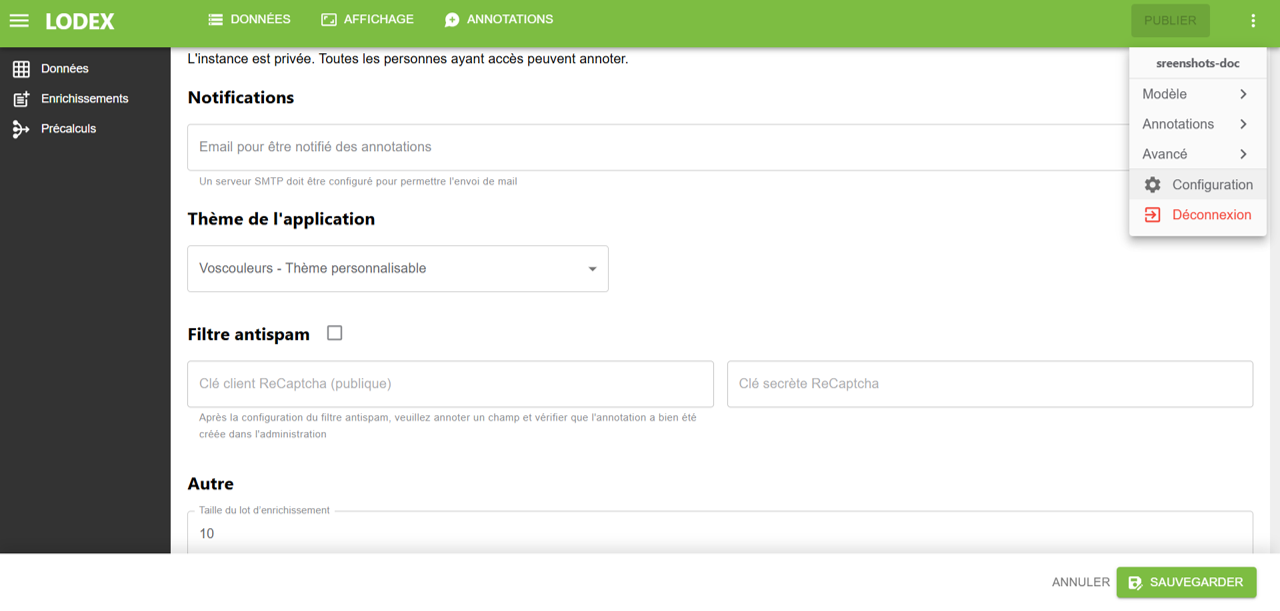Expand the Modèle submenu
This screenshot has width=1280, height=611.
[x=1197, y=93]
